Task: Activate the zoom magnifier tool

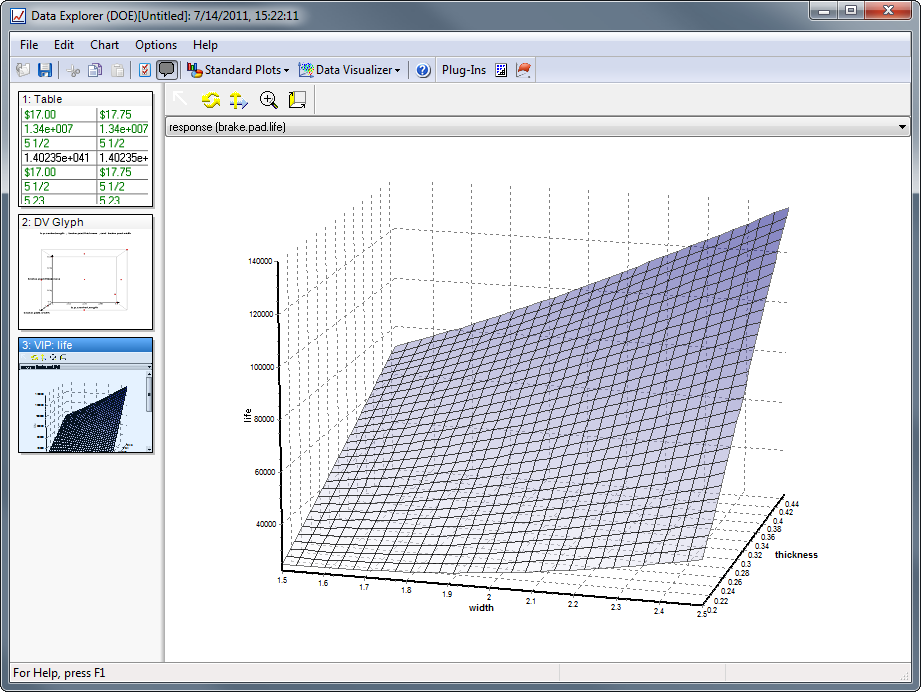Action: pos(268,99)
